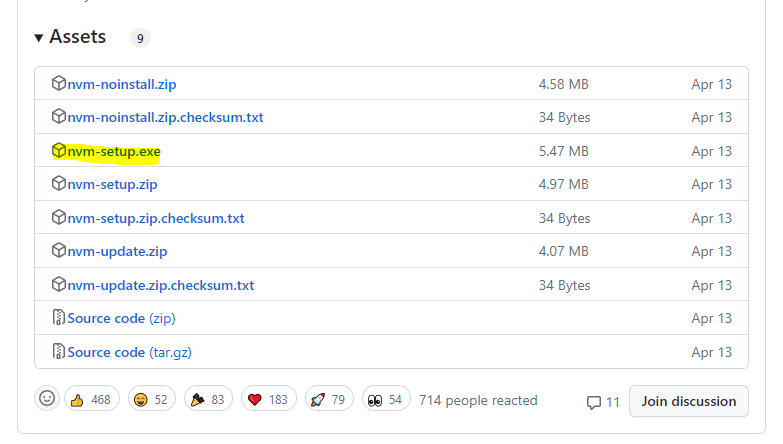
Task: Click package icon beside nvm-update.zip
Action: point(59,250)
